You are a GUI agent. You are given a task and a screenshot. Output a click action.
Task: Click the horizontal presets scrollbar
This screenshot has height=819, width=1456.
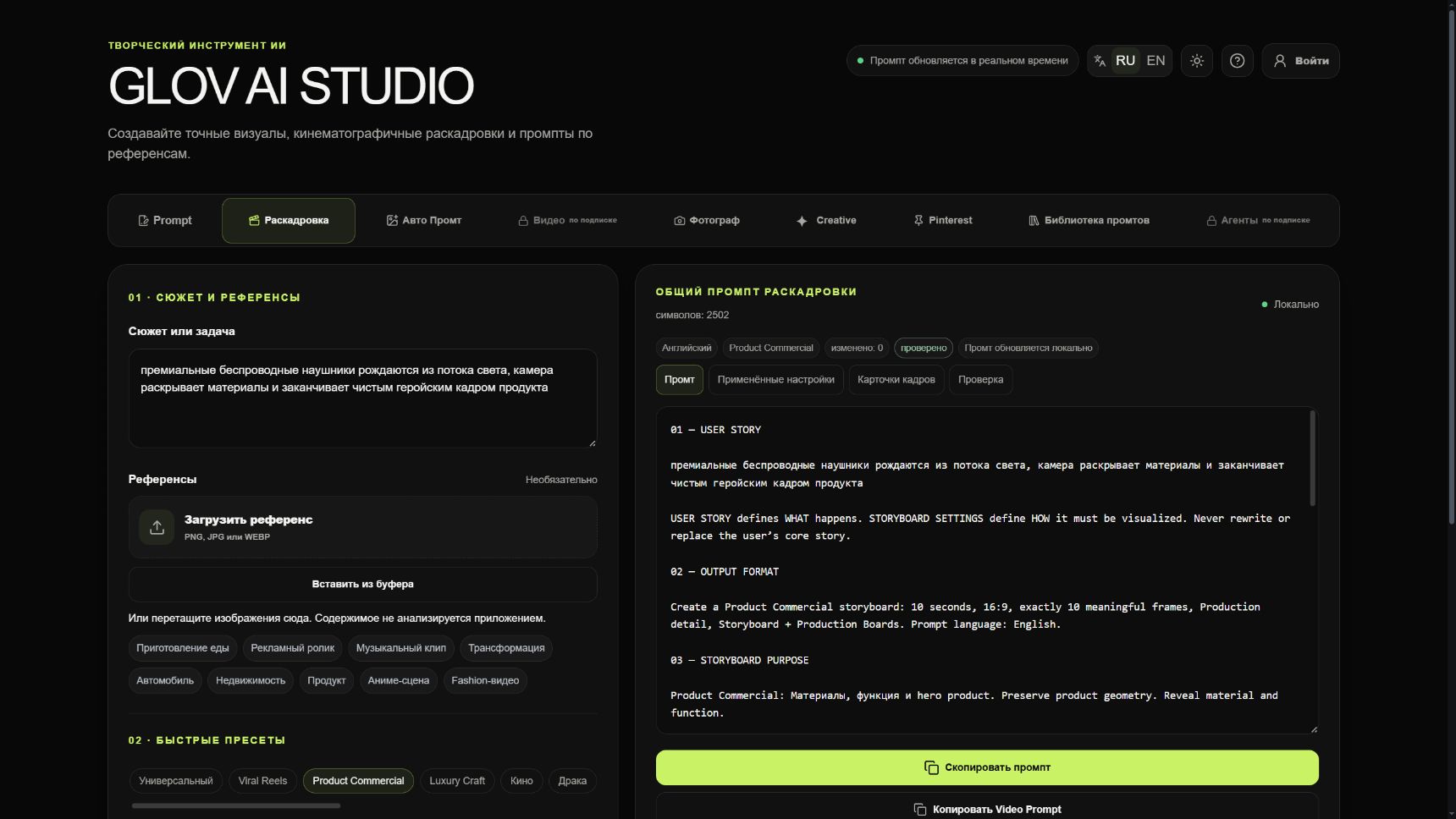pos(236,806)
